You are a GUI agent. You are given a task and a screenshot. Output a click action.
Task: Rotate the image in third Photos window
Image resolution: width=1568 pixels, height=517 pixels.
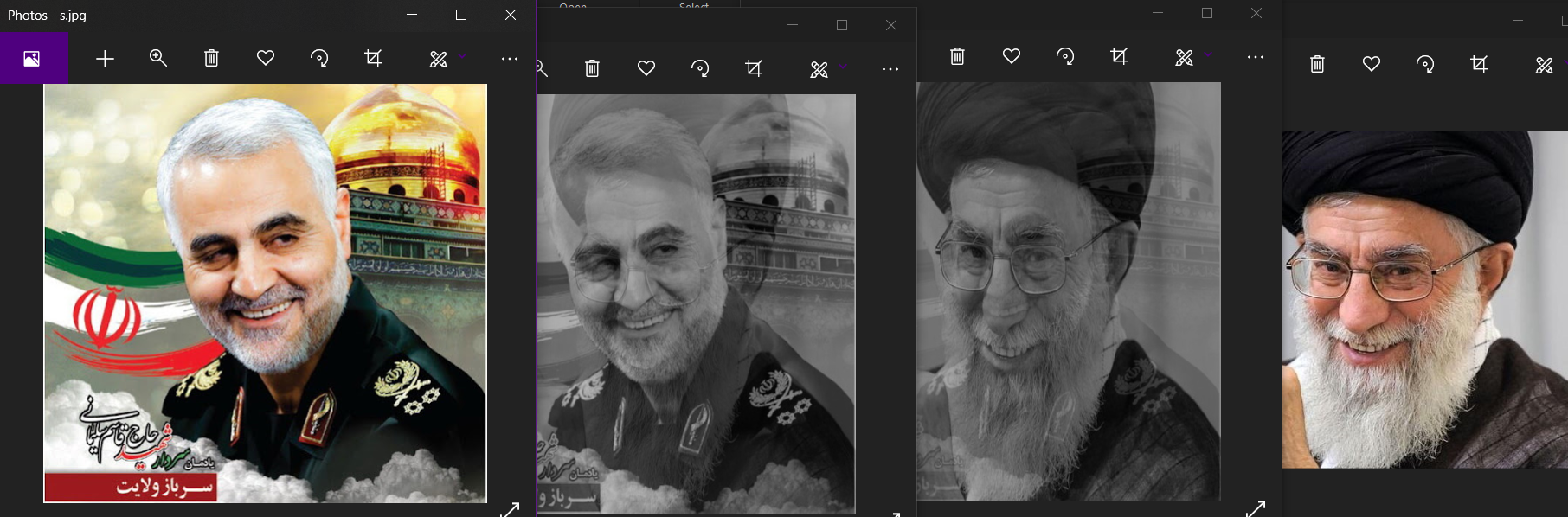[x=1065, y=56]
